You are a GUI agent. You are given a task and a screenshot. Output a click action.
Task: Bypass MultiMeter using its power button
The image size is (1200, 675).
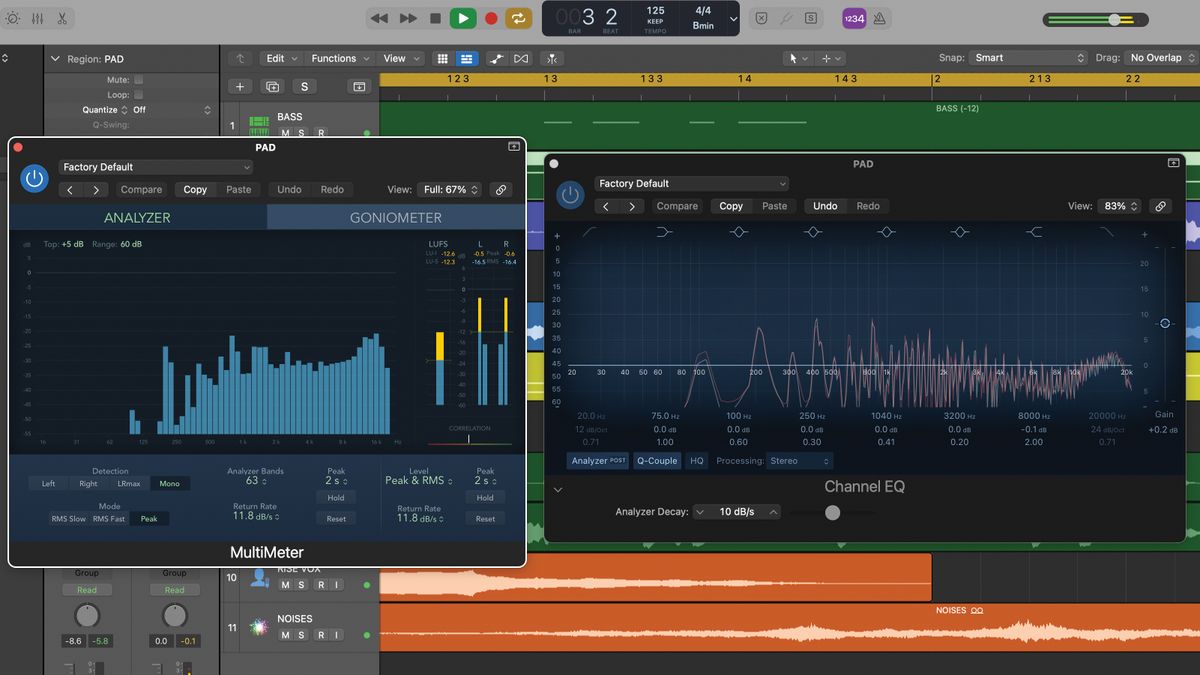(x=32, y=180)
